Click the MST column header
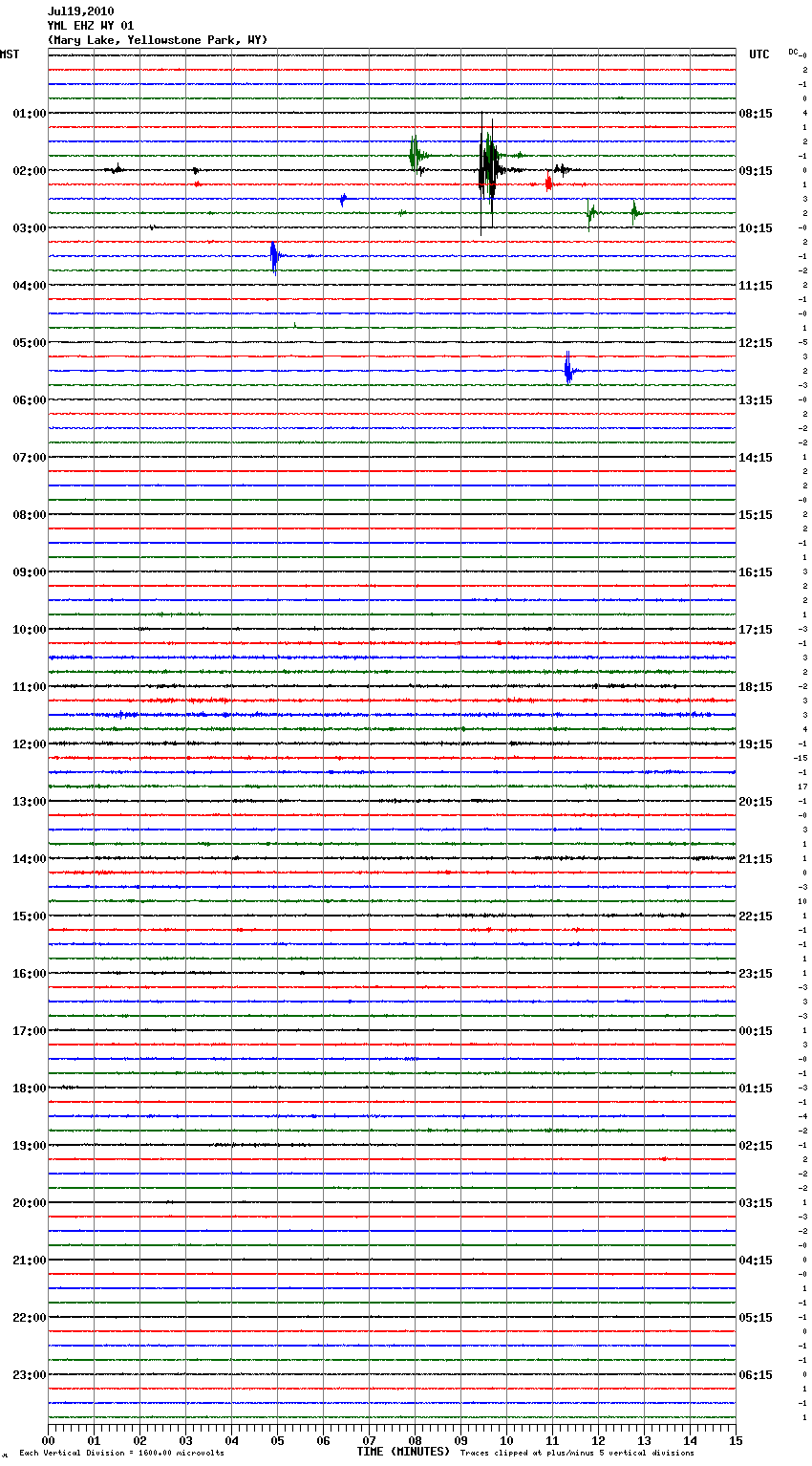Viewport: 812px width, 1466px height. pos(10,54)
